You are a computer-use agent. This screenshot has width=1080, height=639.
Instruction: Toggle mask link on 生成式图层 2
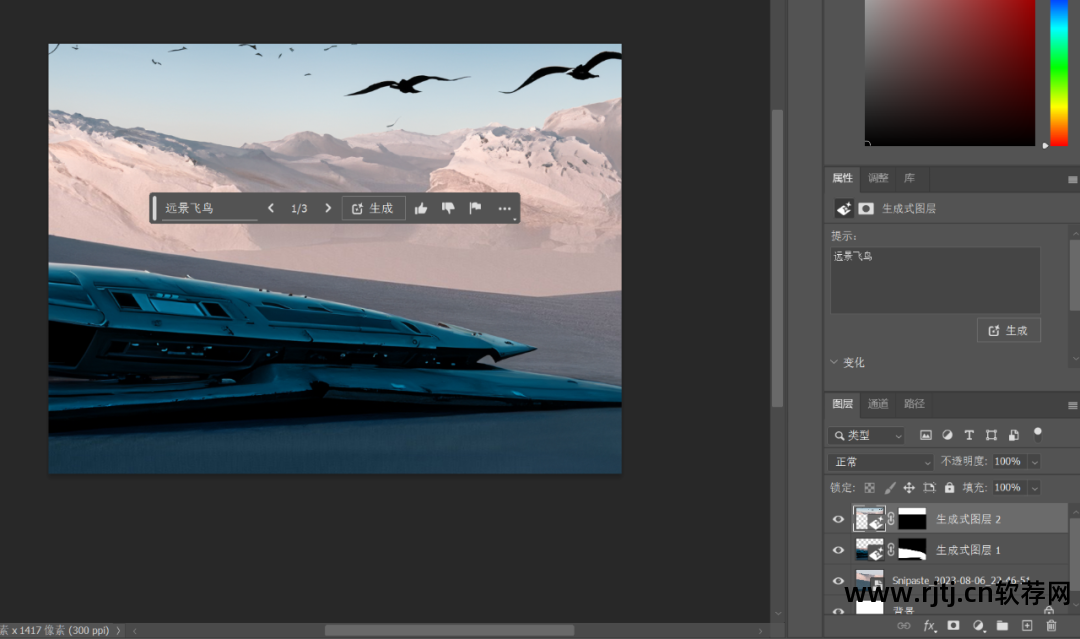coord(891,519)
